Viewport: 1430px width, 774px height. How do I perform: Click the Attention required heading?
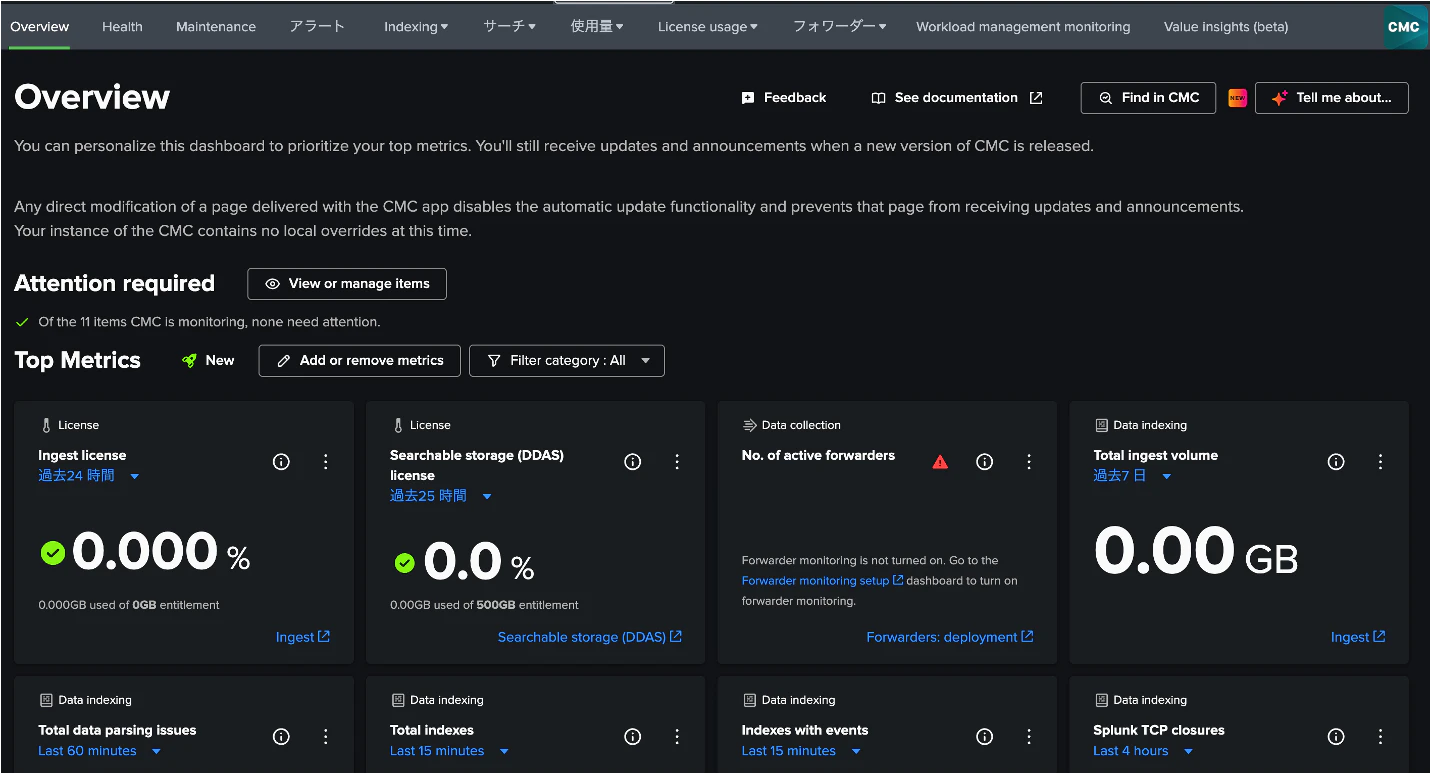pyautogui.click(x=114, y=284)
